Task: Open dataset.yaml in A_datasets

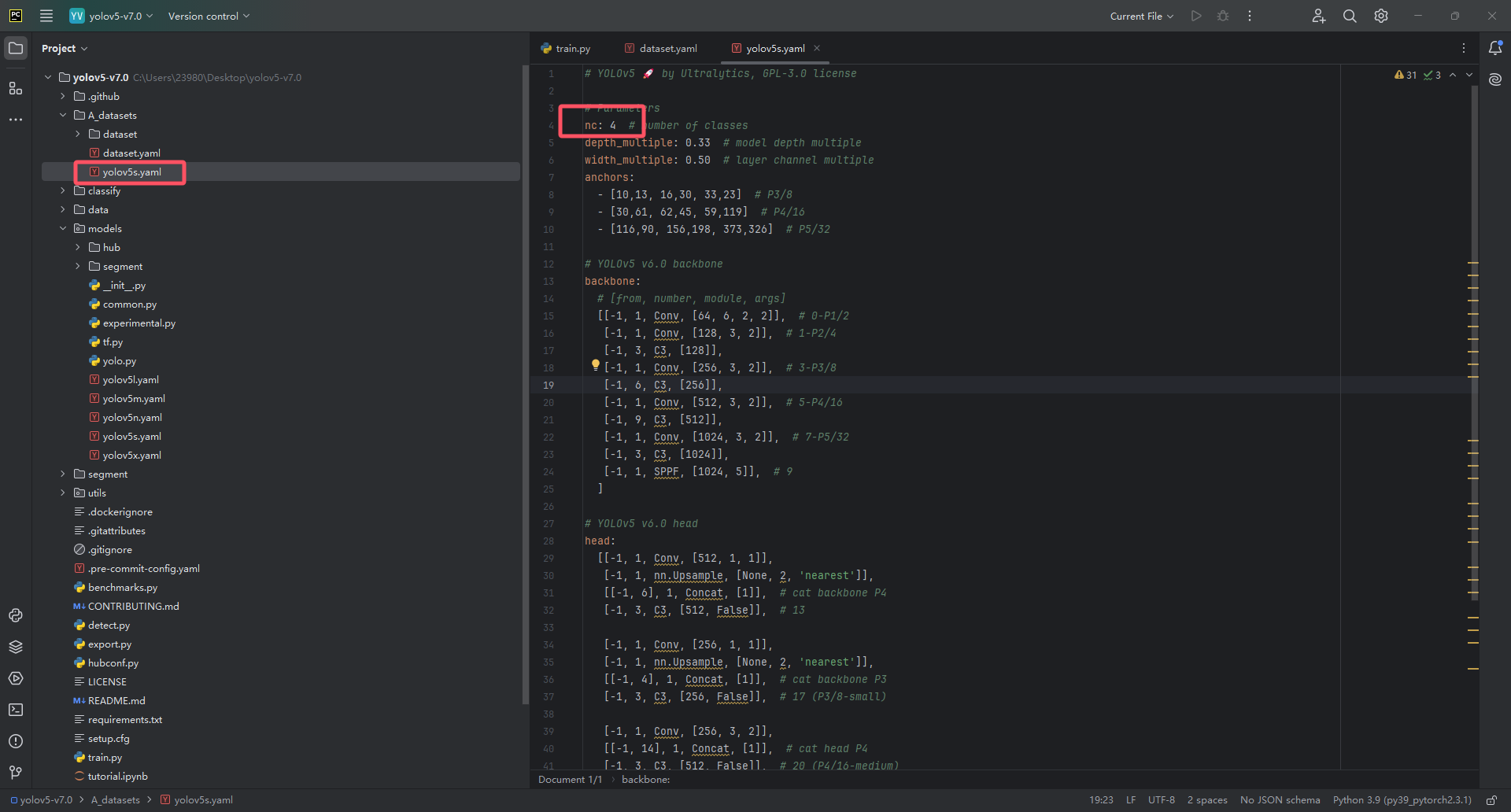Action: (131, 153)
